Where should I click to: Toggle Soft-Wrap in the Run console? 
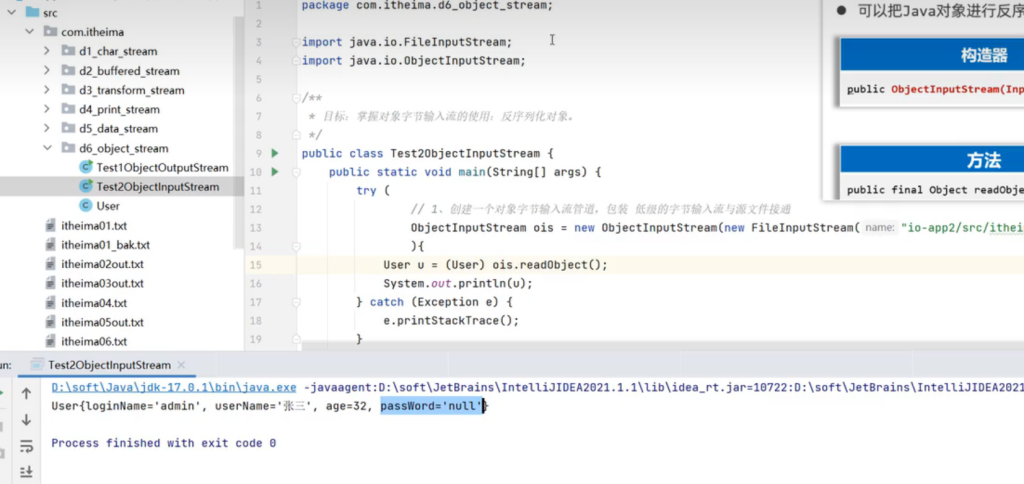click(x=26, y=445)
